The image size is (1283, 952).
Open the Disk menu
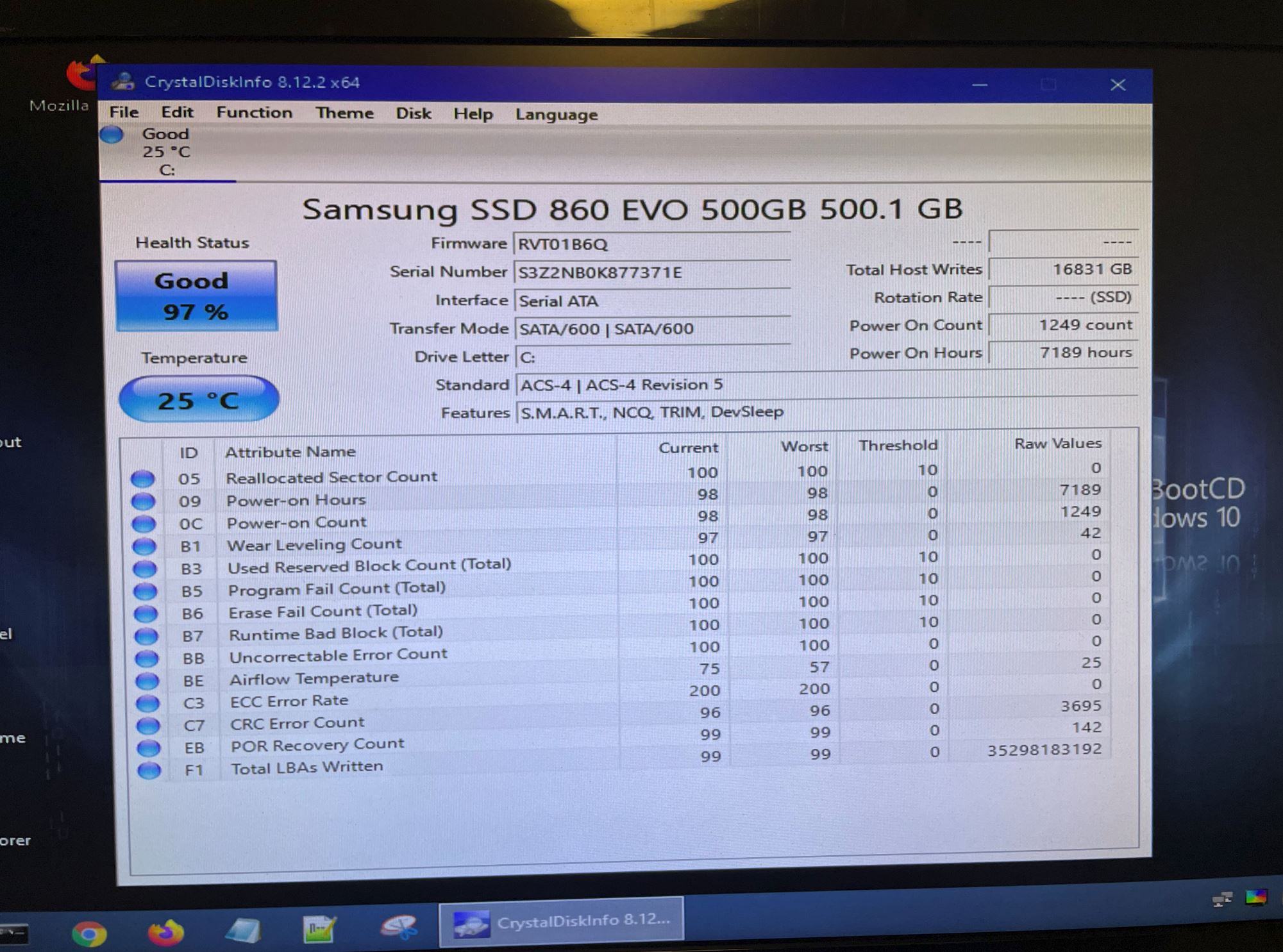(x=413, y=113)
